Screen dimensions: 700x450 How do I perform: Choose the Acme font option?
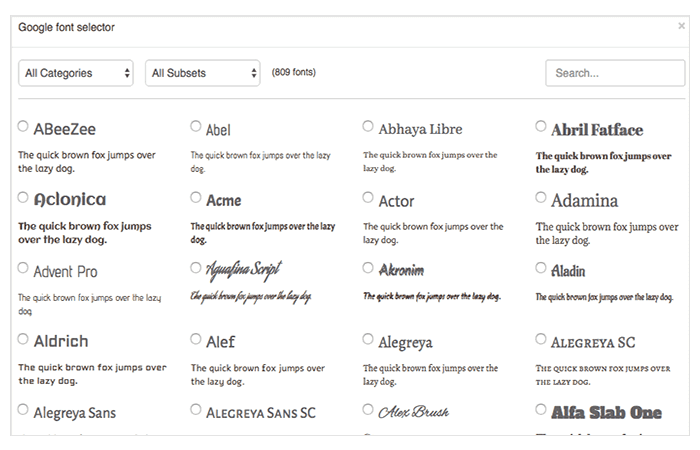click(x=196, y=198)
